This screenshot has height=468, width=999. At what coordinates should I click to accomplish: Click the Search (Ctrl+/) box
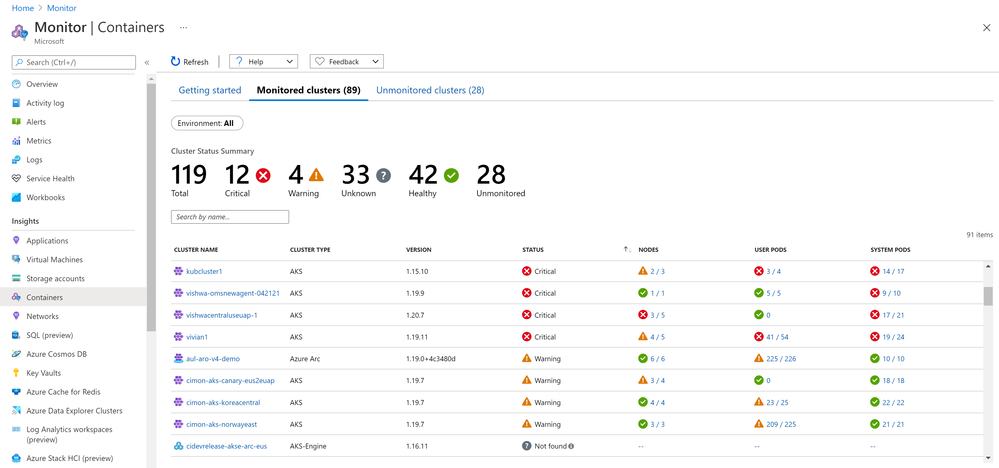(74, 62)
